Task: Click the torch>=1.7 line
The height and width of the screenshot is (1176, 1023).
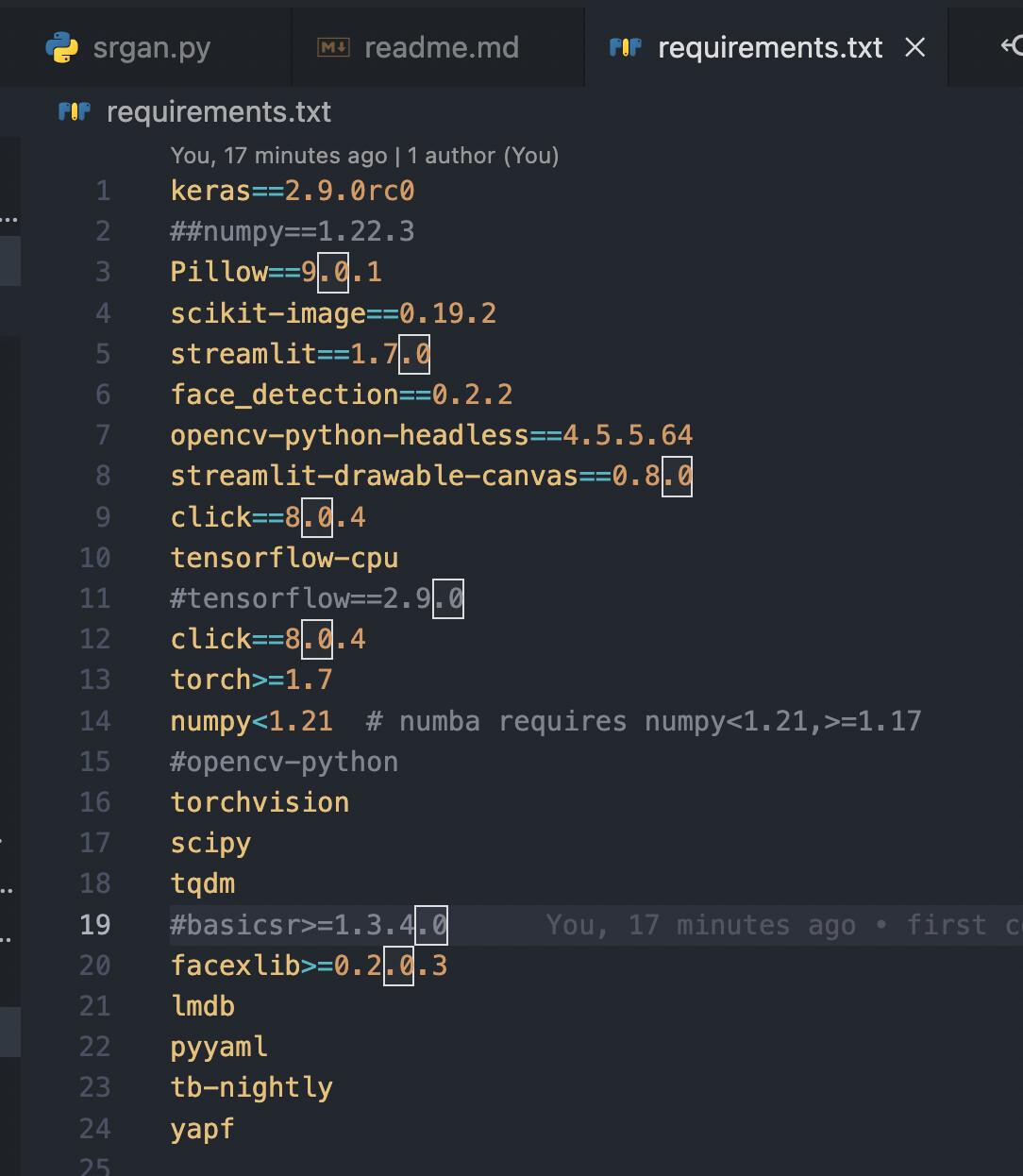Action: tap(251, 680)
